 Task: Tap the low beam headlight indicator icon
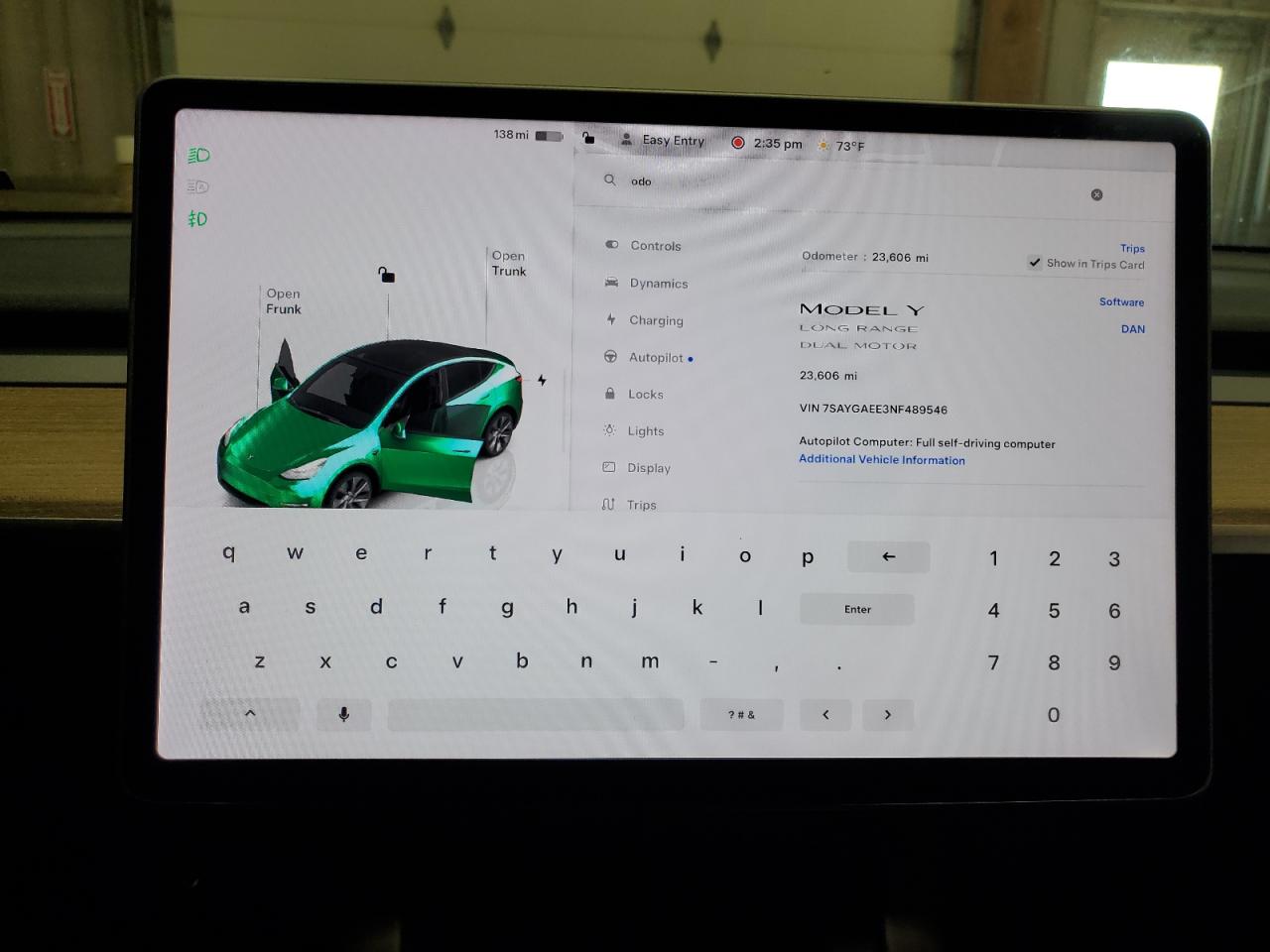click(198, 155)
